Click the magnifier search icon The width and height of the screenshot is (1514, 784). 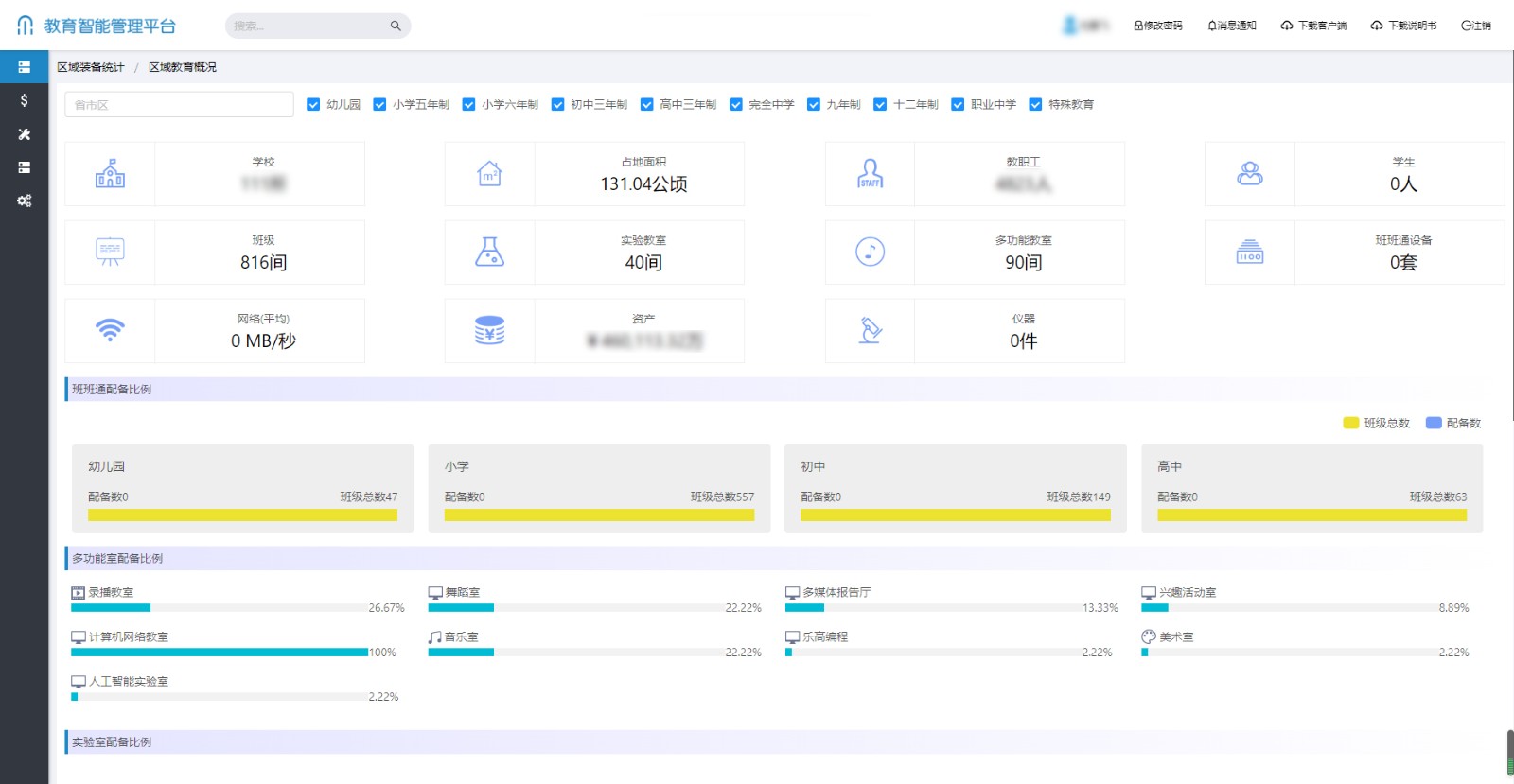(396, 26)
